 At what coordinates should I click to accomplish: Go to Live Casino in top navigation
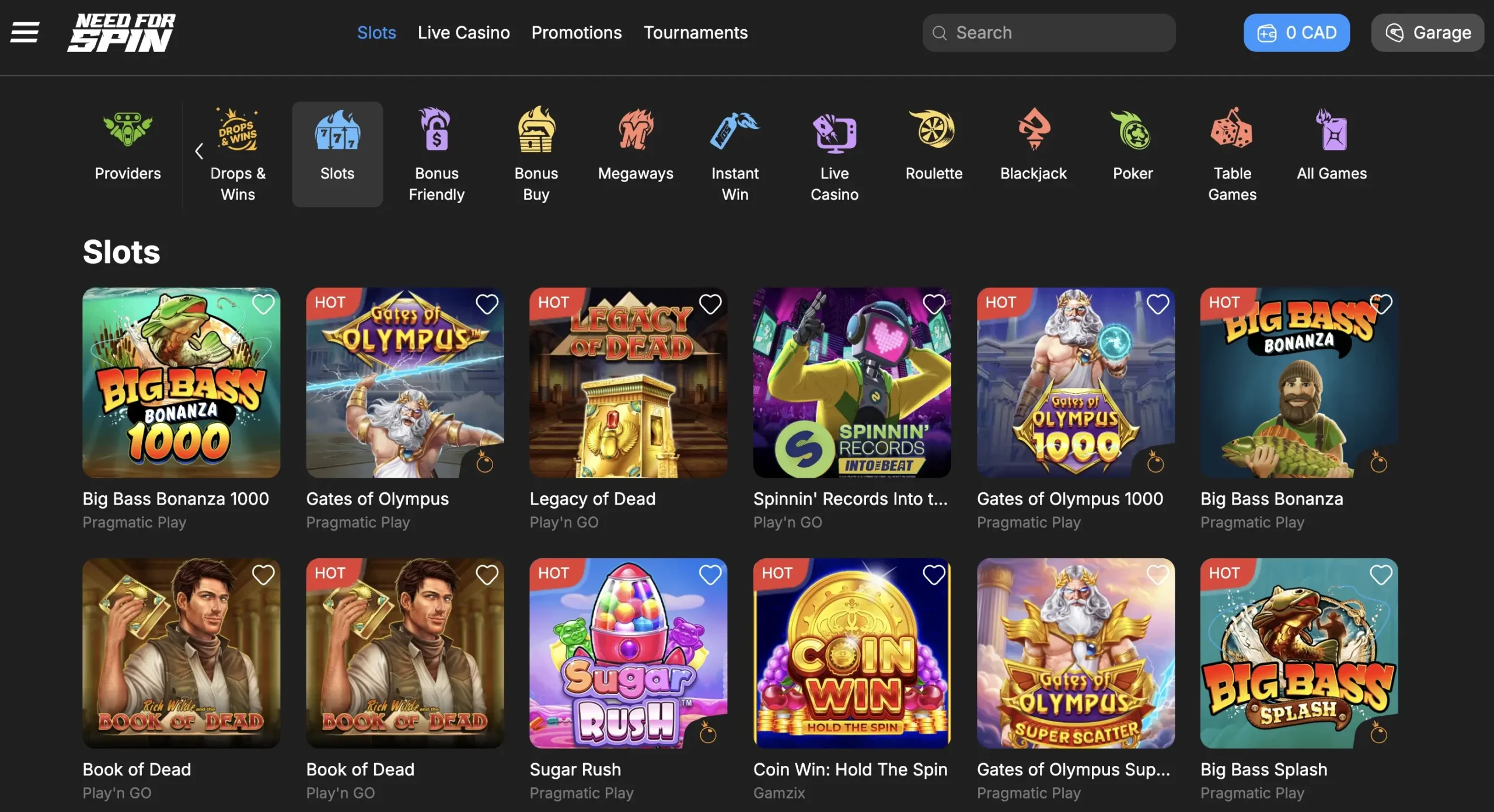[x=463, y=33]
